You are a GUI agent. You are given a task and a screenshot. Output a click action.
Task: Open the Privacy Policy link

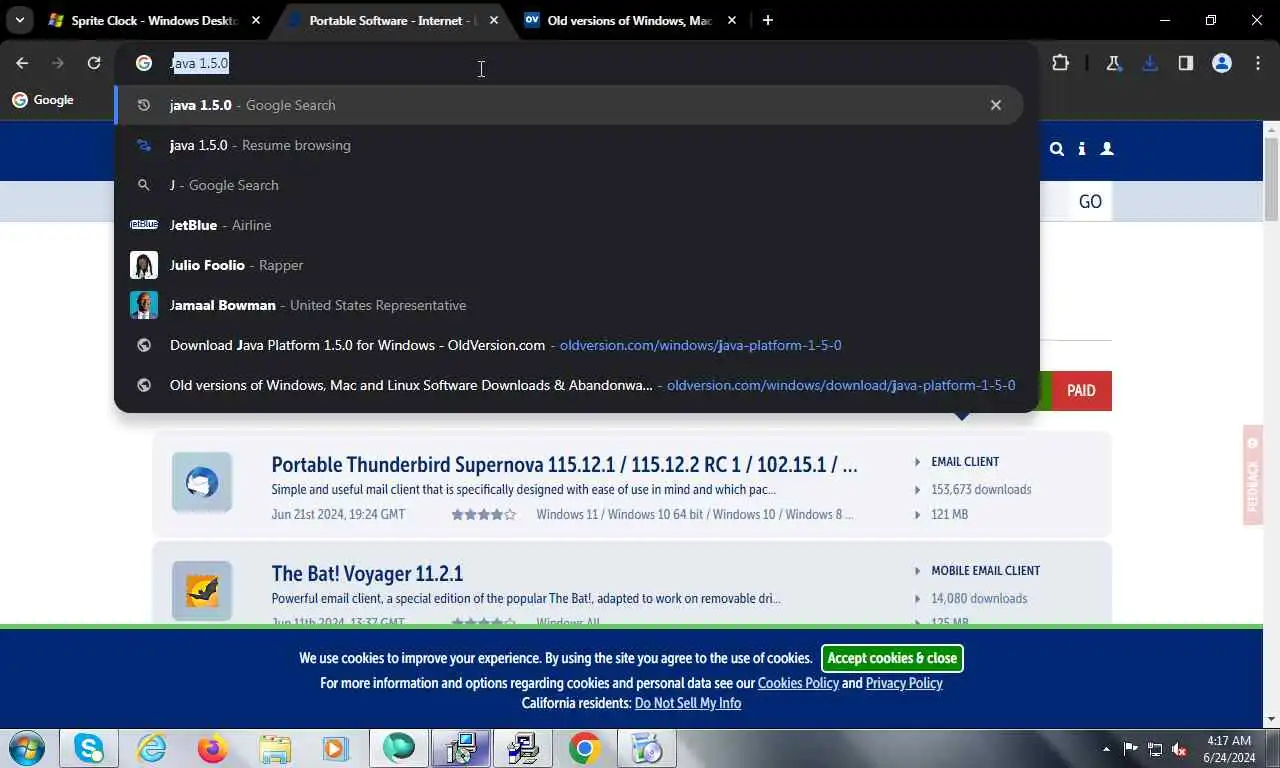[904, 683]
